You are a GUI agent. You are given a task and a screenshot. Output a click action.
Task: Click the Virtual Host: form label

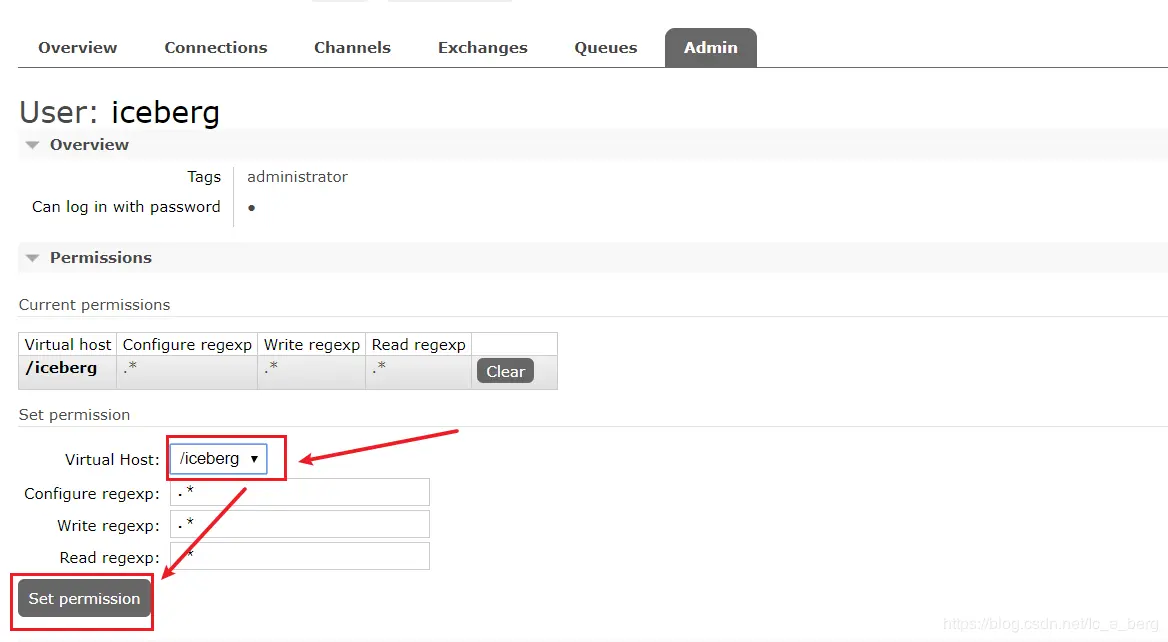pos(112,460)
